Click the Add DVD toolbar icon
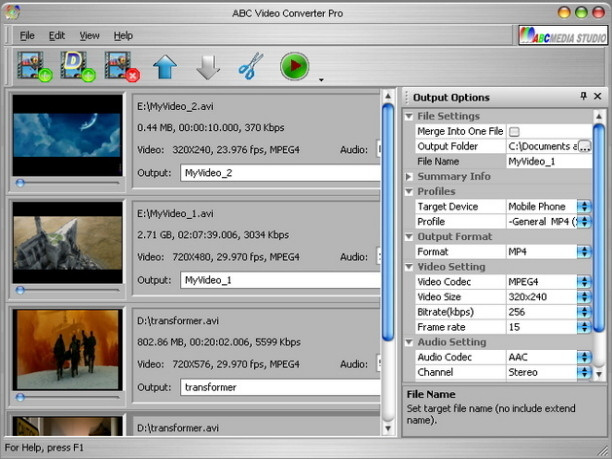Viewport: 612px width, 459px height. 78,66
